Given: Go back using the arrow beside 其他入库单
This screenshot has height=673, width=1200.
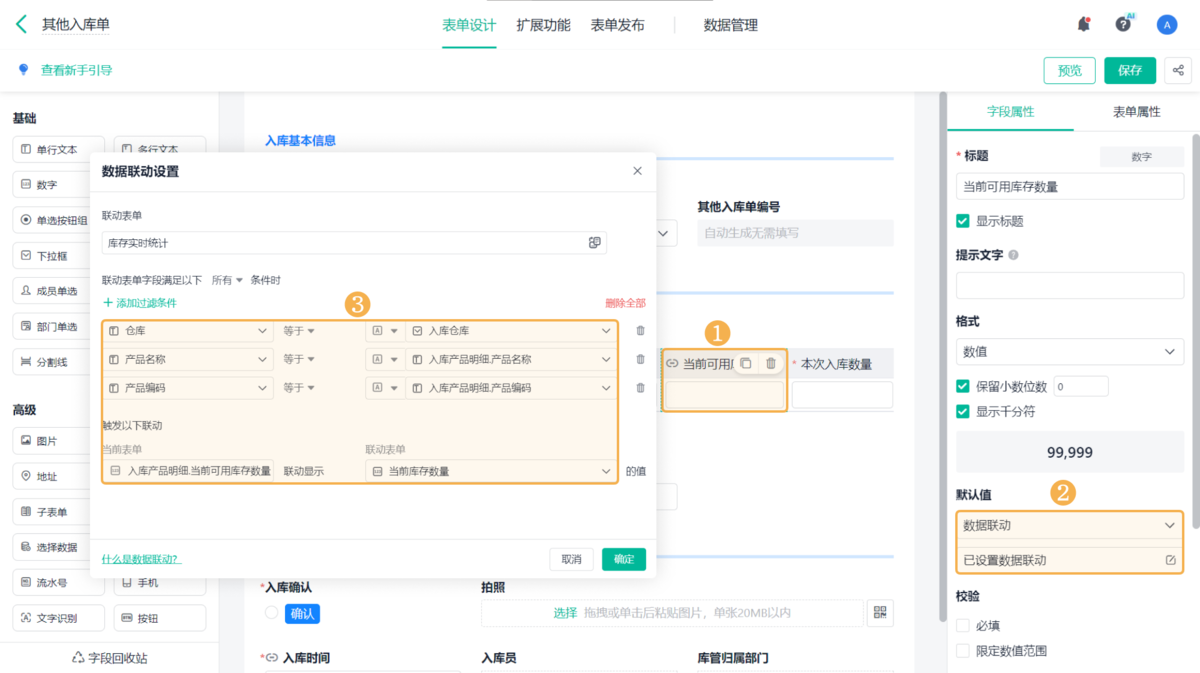Looking at the screenshot, I should point(22,24).
